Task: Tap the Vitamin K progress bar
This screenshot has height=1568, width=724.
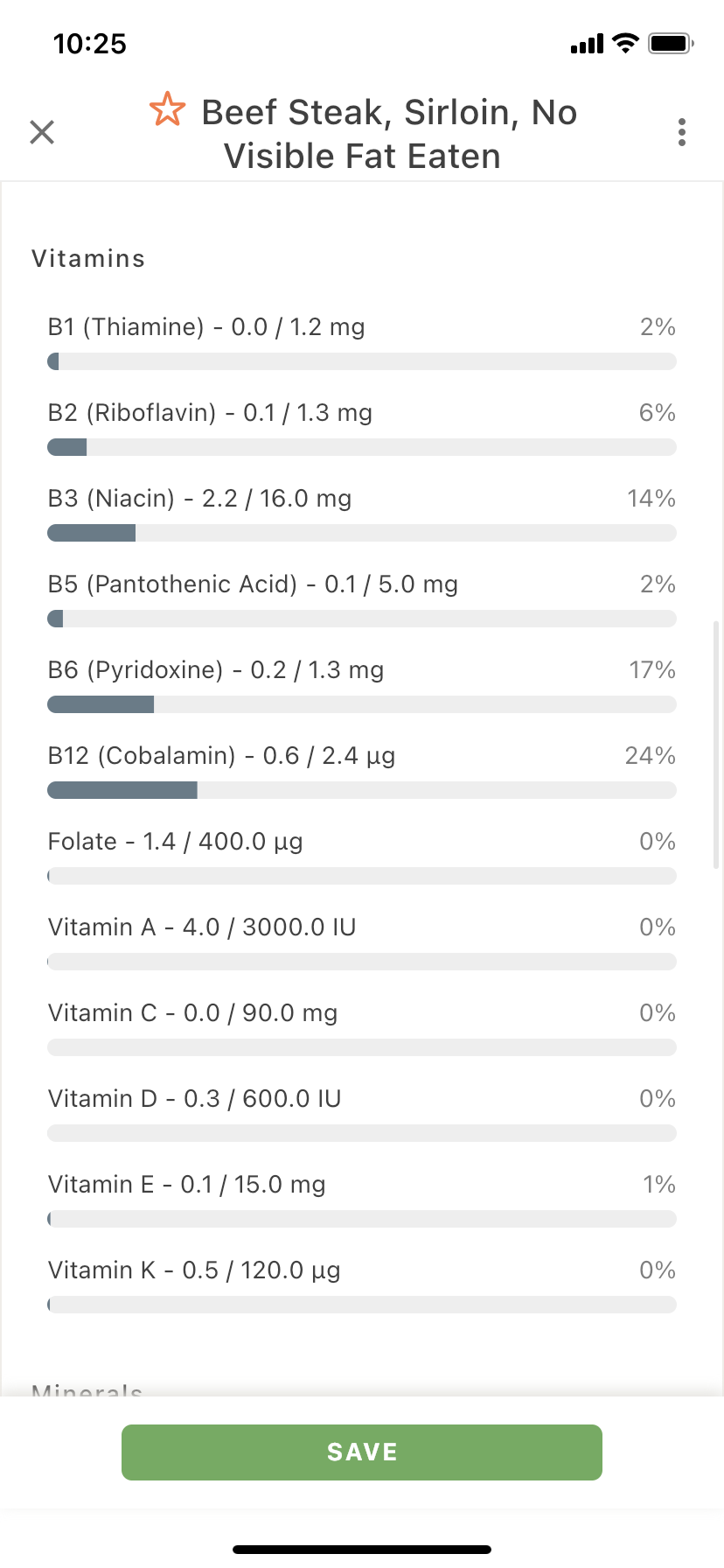Action: point(362,1305)
